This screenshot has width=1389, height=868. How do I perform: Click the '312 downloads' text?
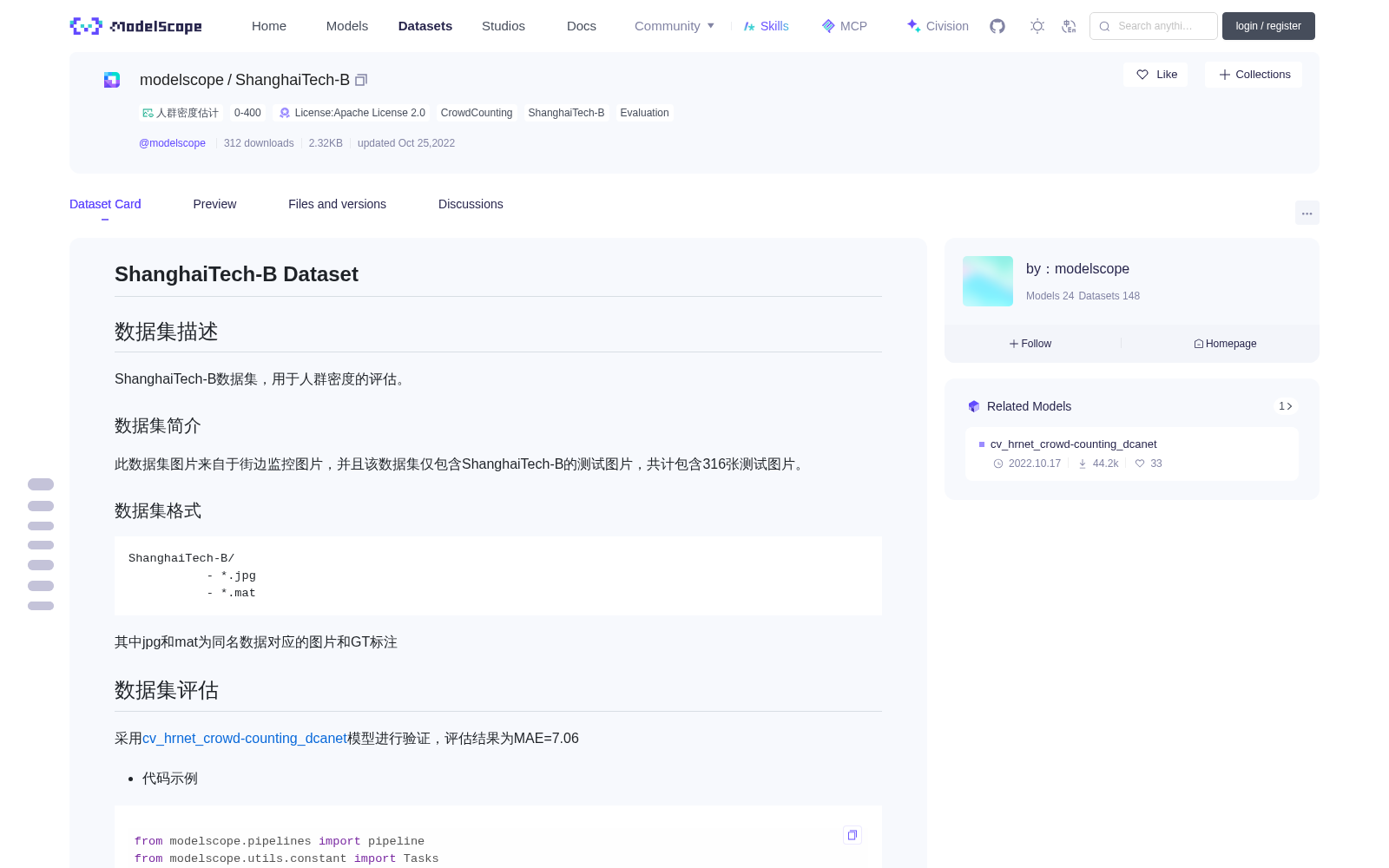[x=259, y=143]
